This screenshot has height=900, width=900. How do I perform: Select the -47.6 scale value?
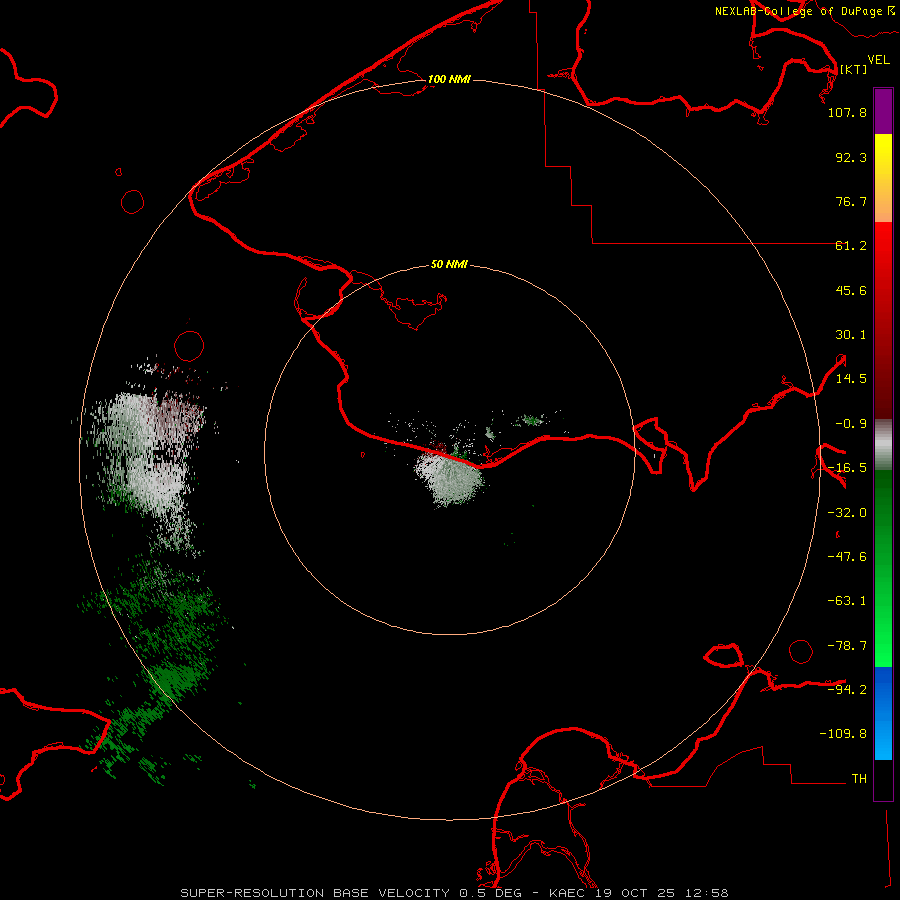[x=847, y=557]
